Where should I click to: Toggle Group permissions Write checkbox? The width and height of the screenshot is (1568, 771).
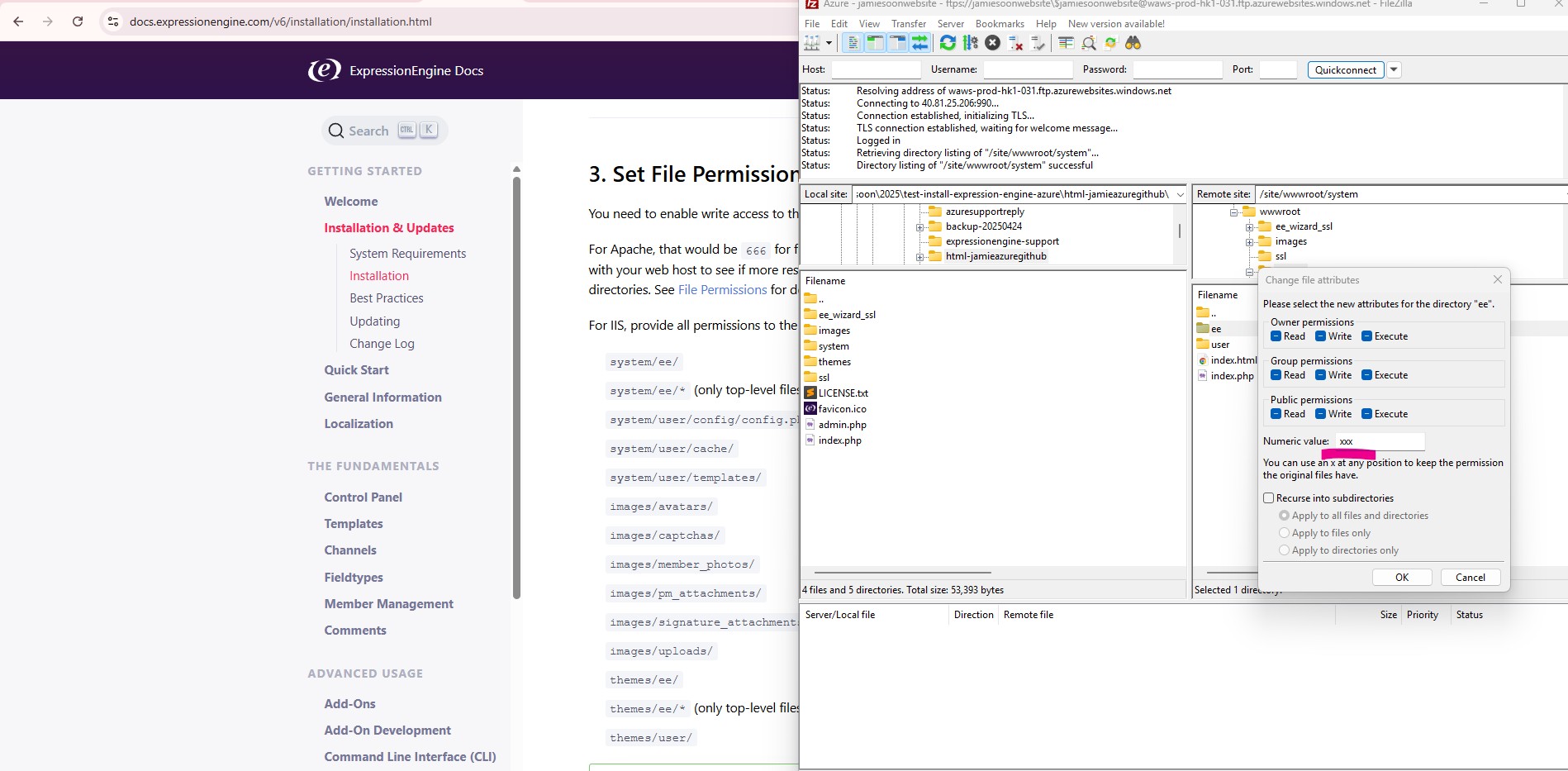tap(1321, 375)
